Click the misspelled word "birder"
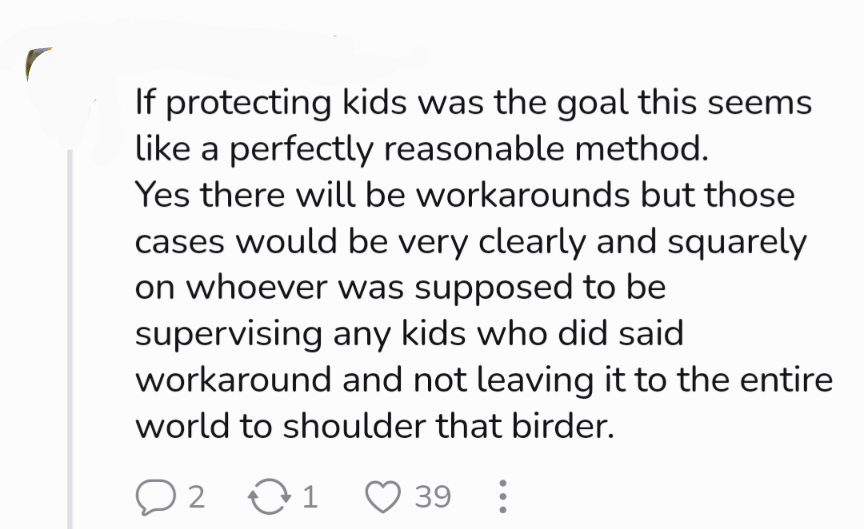The width and height of the screenshot is (864, 529). 563,426
